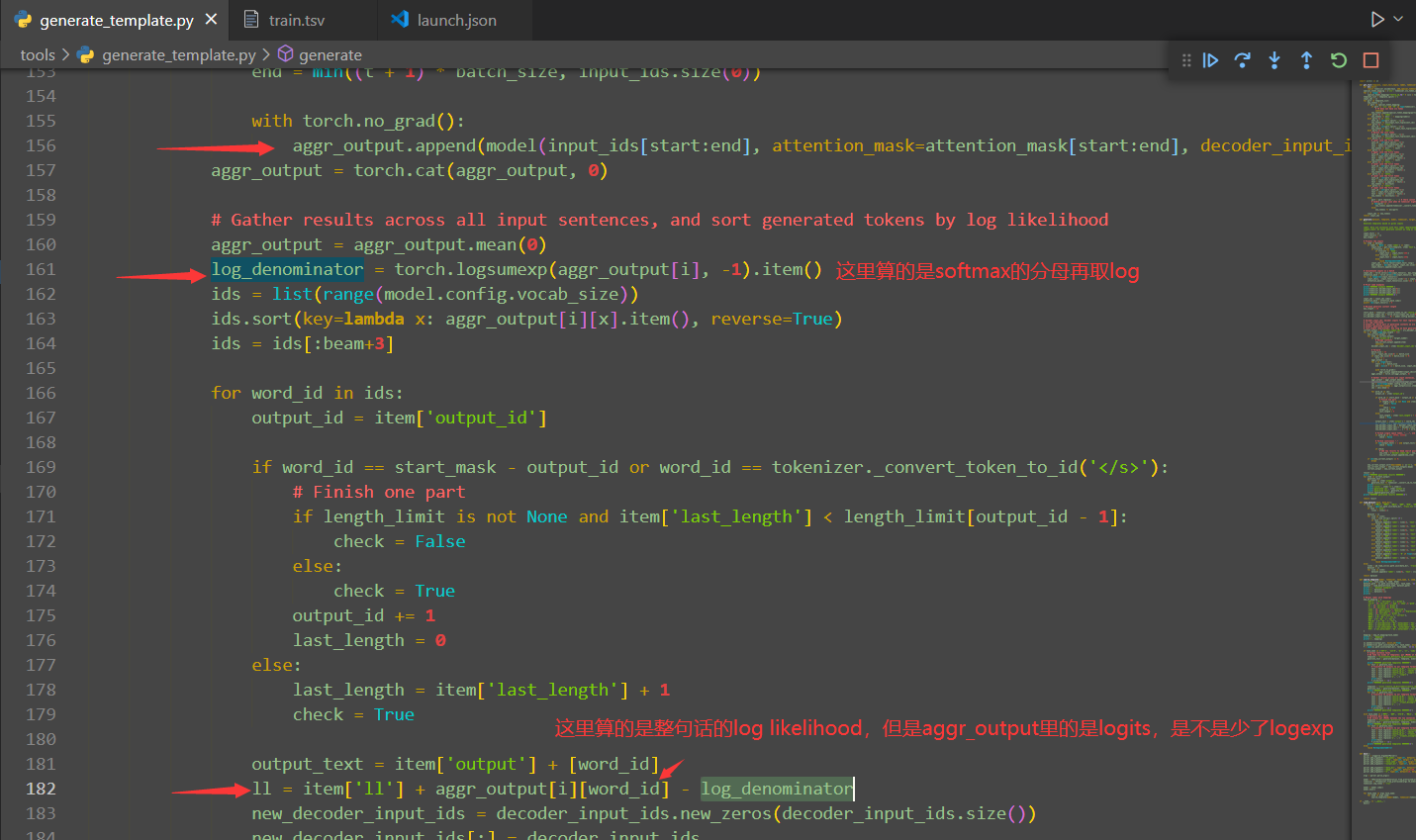Click 'aggr_output.mean(0)' on line 160

pos(450,244)
